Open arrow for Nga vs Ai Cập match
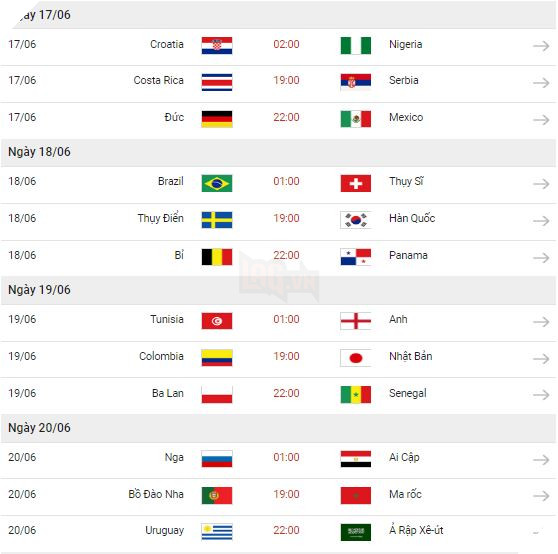Image resolution: width=558 pixels, height=554 pixels. 541,459
